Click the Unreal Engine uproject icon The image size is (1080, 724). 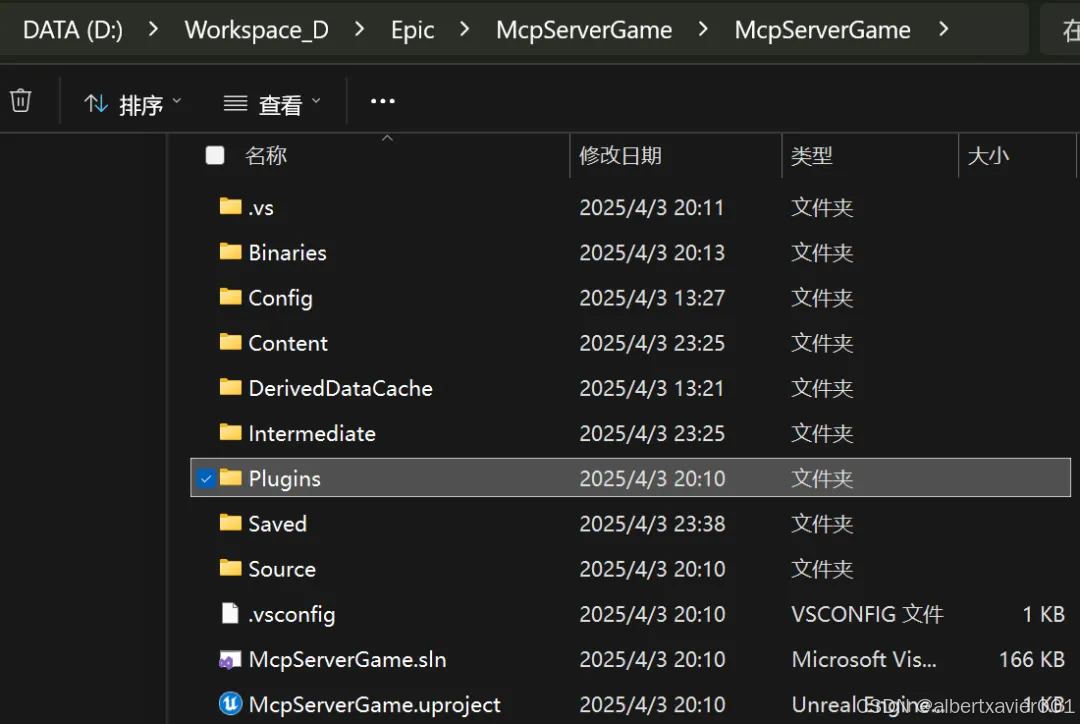230,704
